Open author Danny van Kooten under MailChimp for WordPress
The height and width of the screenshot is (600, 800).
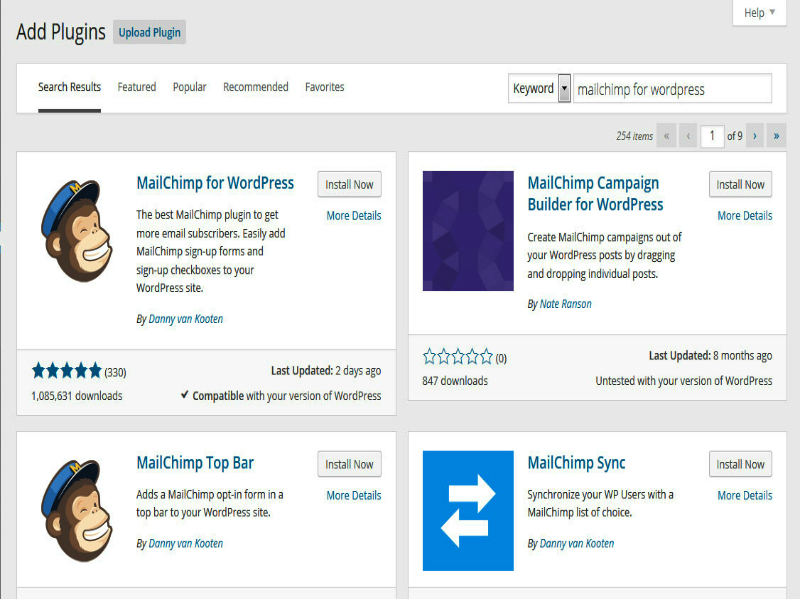coord(186,319)
